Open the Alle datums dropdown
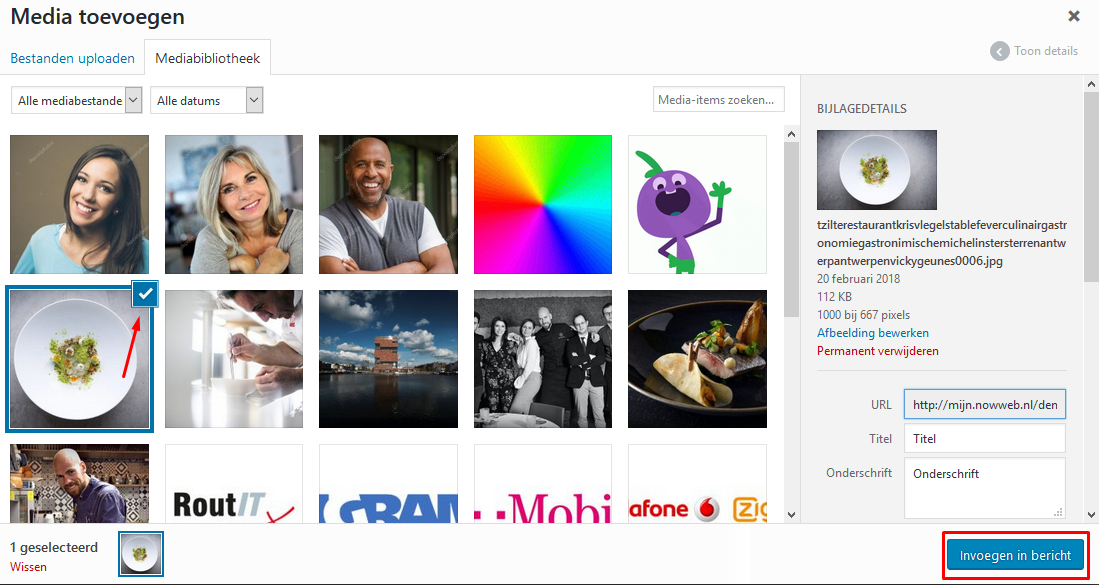The height and width of the screenshot is (585, 1099). 207,100
